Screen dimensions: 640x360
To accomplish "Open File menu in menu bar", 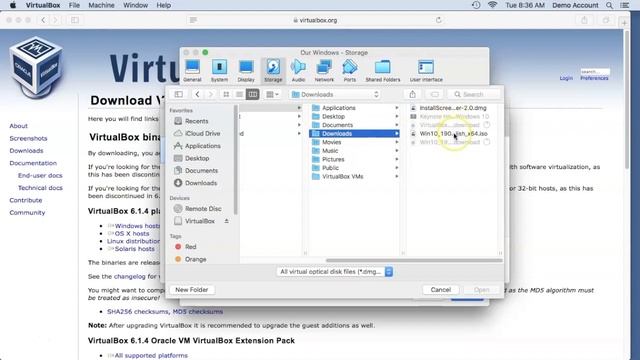I will click(74, 5).
